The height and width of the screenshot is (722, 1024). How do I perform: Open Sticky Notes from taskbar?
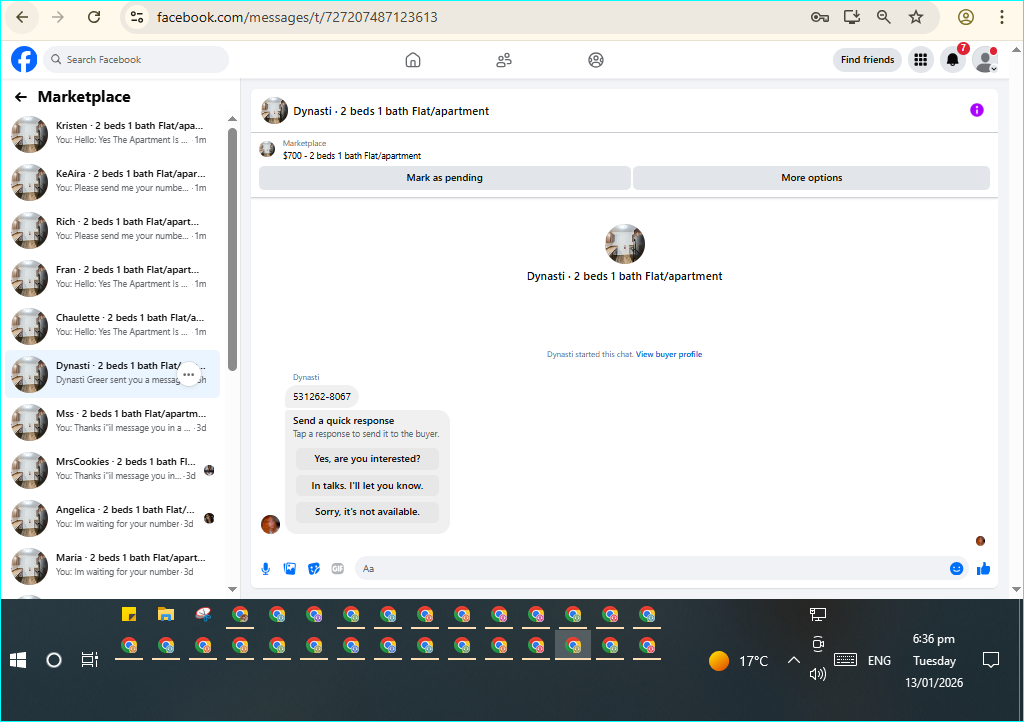129,614
